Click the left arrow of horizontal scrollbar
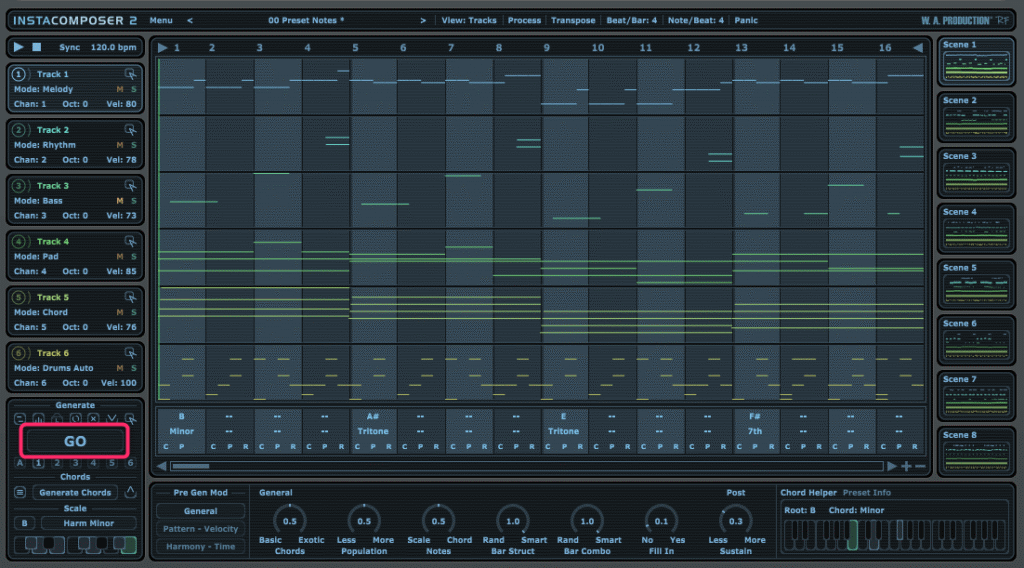Viewport: 1024px width, 568px height. pos(161,466)
